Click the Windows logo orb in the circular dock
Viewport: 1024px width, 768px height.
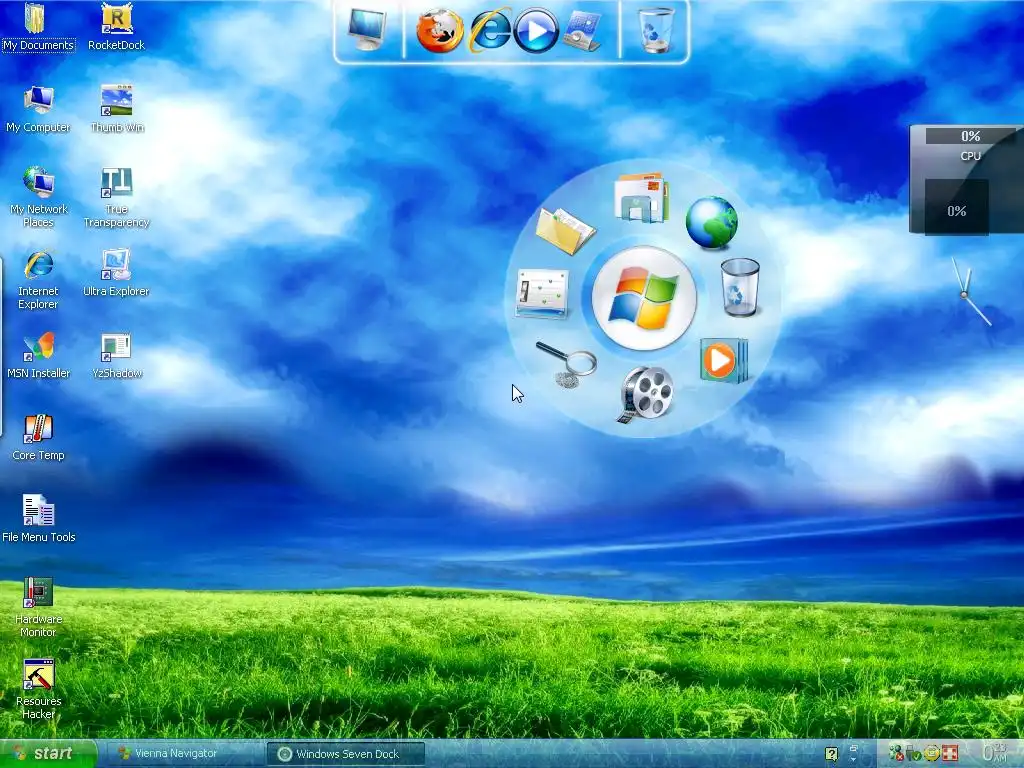644,298
